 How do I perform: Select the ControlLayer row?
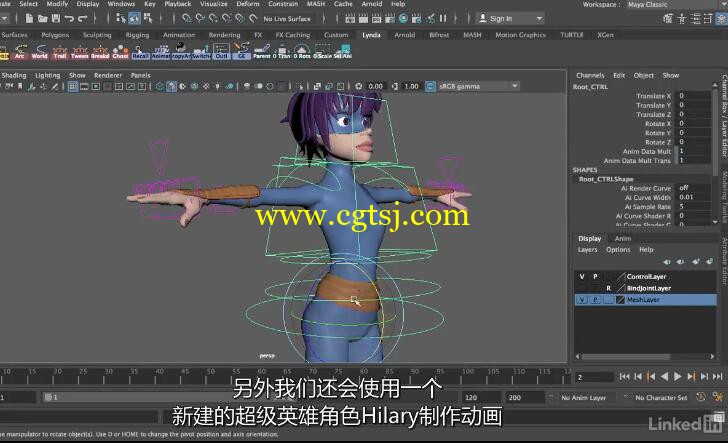[645, 276]
